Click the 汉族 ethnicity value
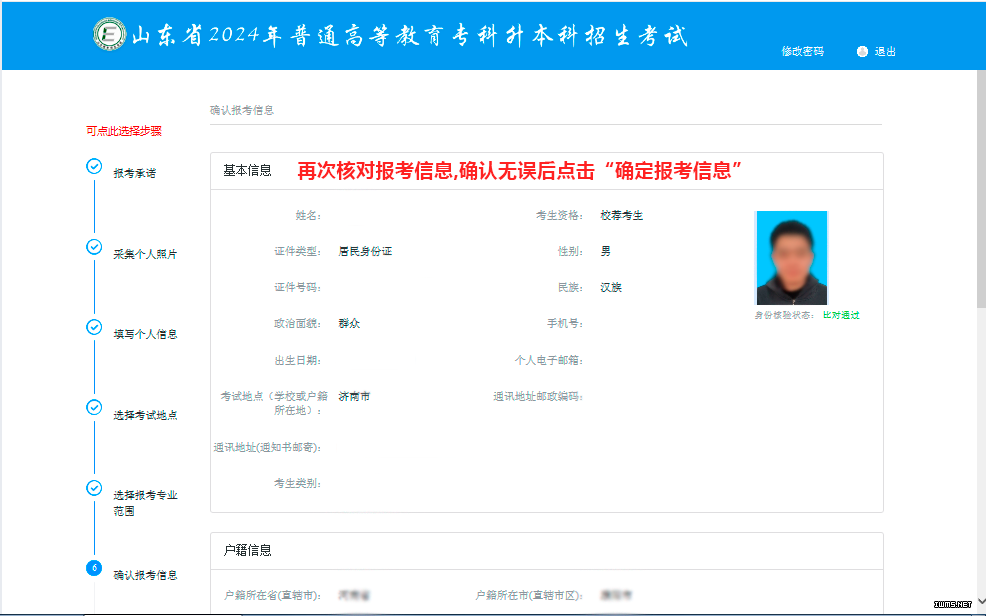The image size is (986, 616). coord(611,287)
